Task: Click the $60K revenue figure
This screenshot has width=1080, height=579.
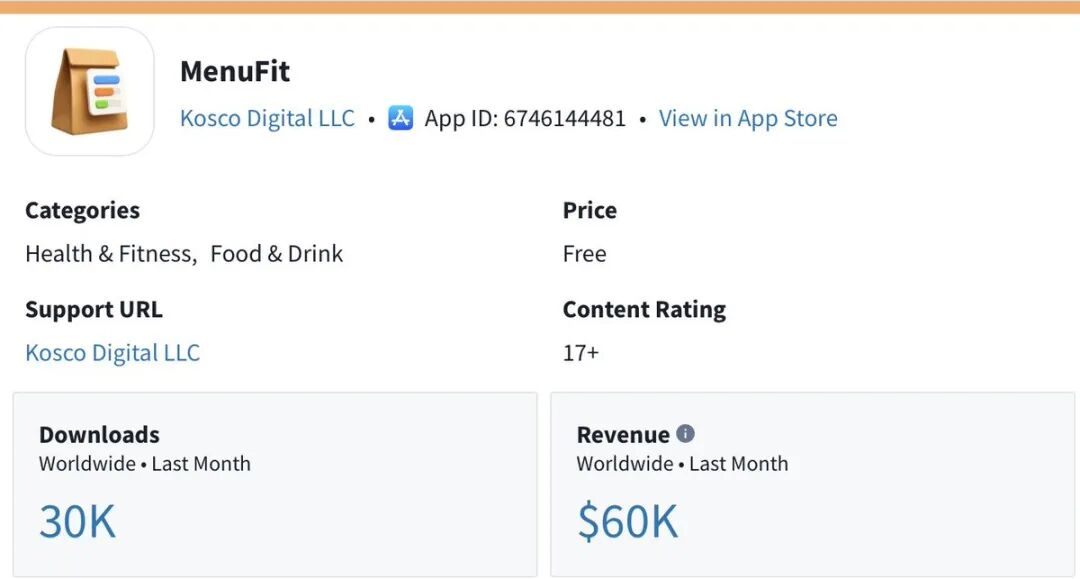Action: point(628,522)
